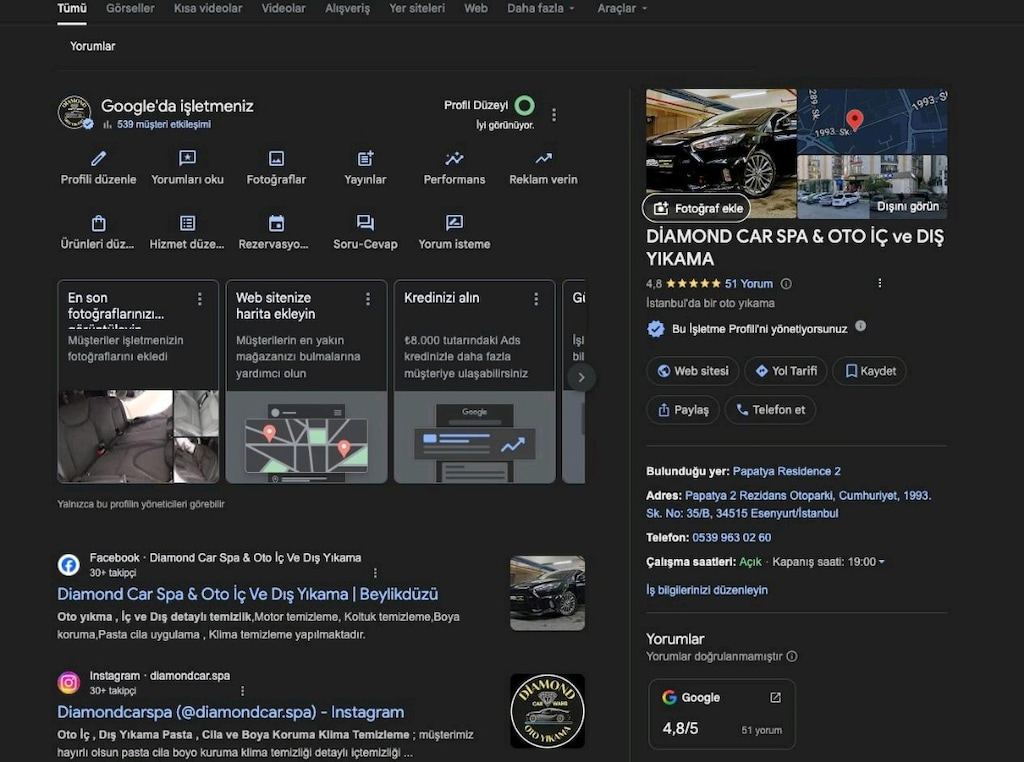Show next suggestion cards with arrow

(581, 377)
